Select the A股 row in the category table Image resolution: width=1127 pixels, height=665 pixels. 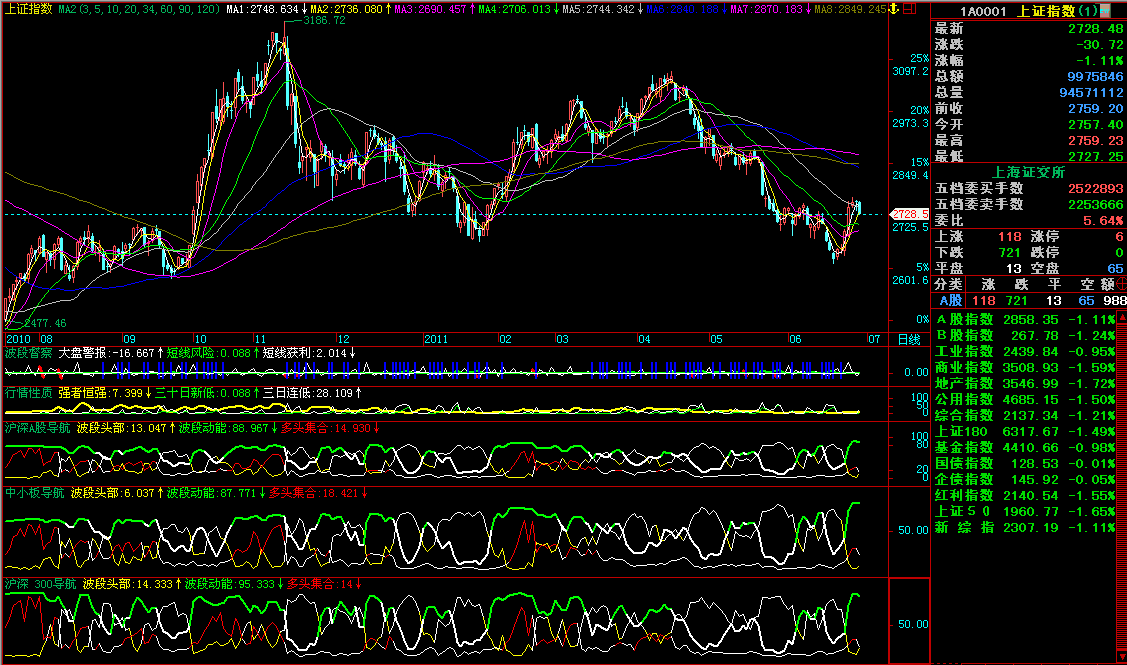click(949, 301)
